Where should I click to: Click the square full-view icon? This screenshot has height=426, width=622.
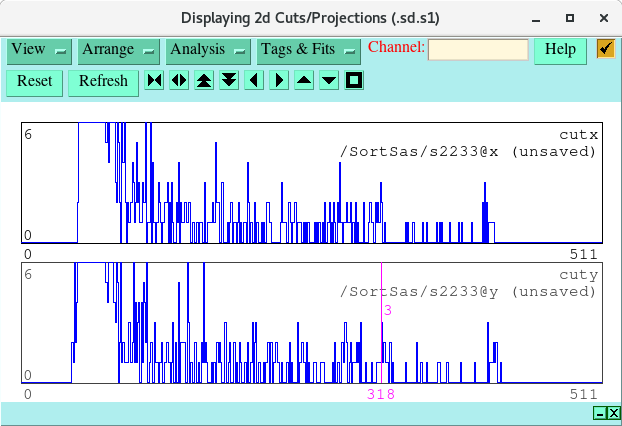[354, 81]
